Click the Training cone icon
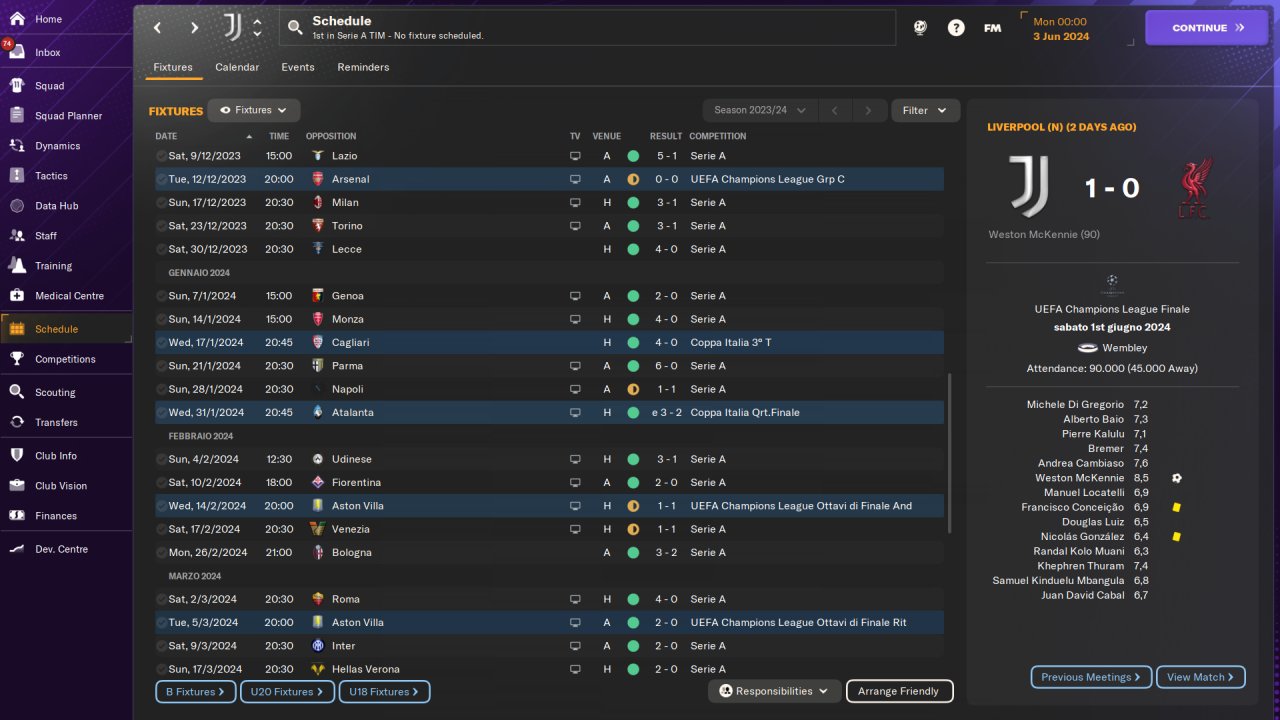Screen dimensions: 1280x720 coord(16,266)
